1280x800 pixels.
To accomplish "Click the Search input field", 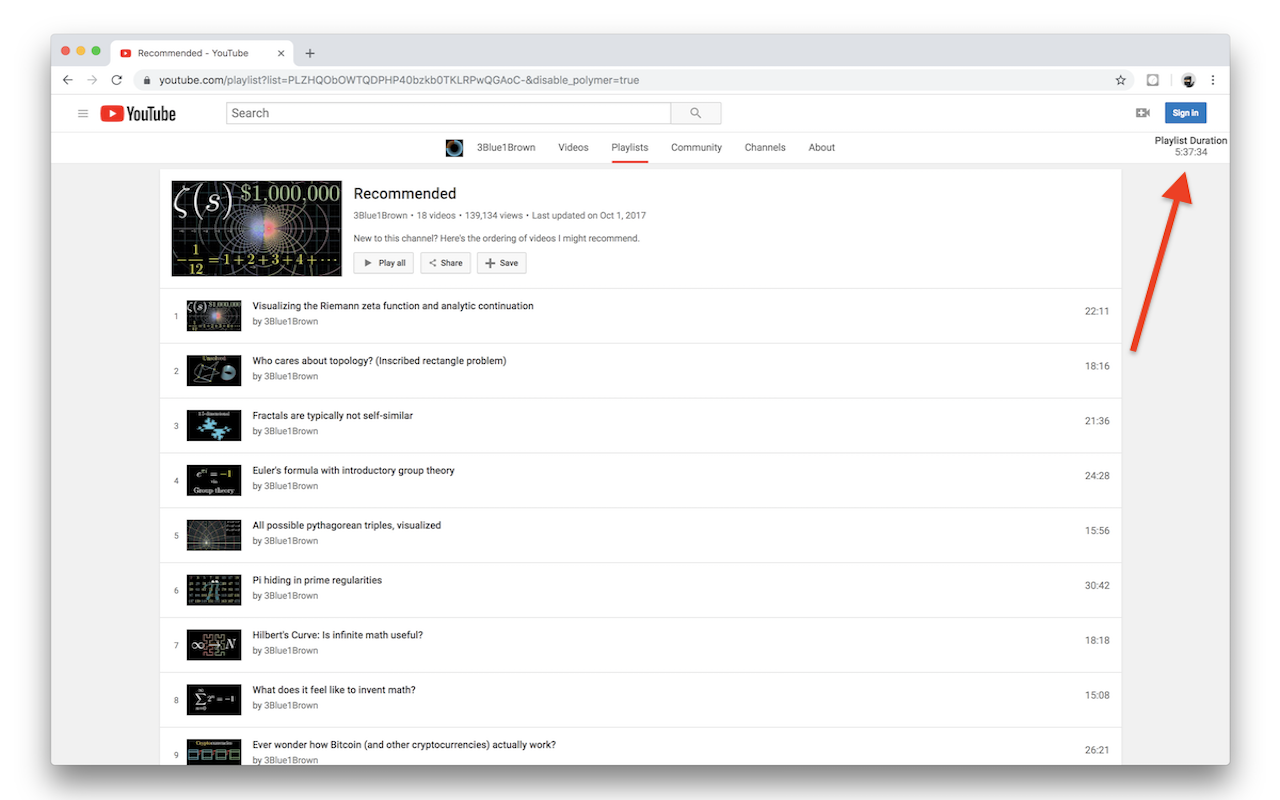I will [449, 113].
